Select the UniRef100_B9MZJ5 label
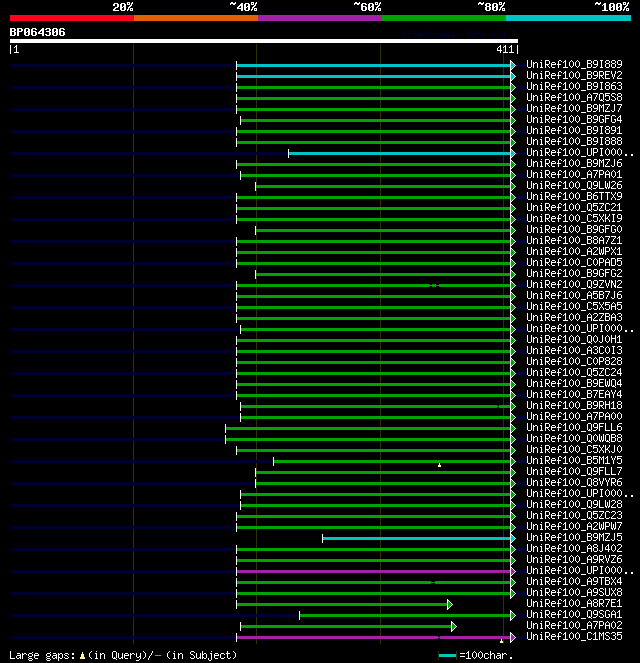The height and width of the screenshot is (663, 640). 574,537
